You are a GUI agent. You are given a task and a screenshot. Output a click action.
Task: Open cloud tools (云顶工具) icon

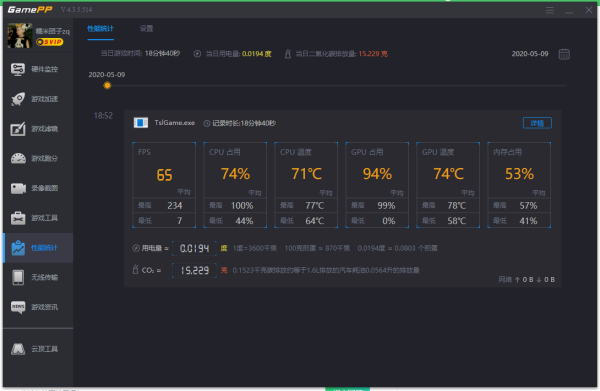tap(18, 349)
